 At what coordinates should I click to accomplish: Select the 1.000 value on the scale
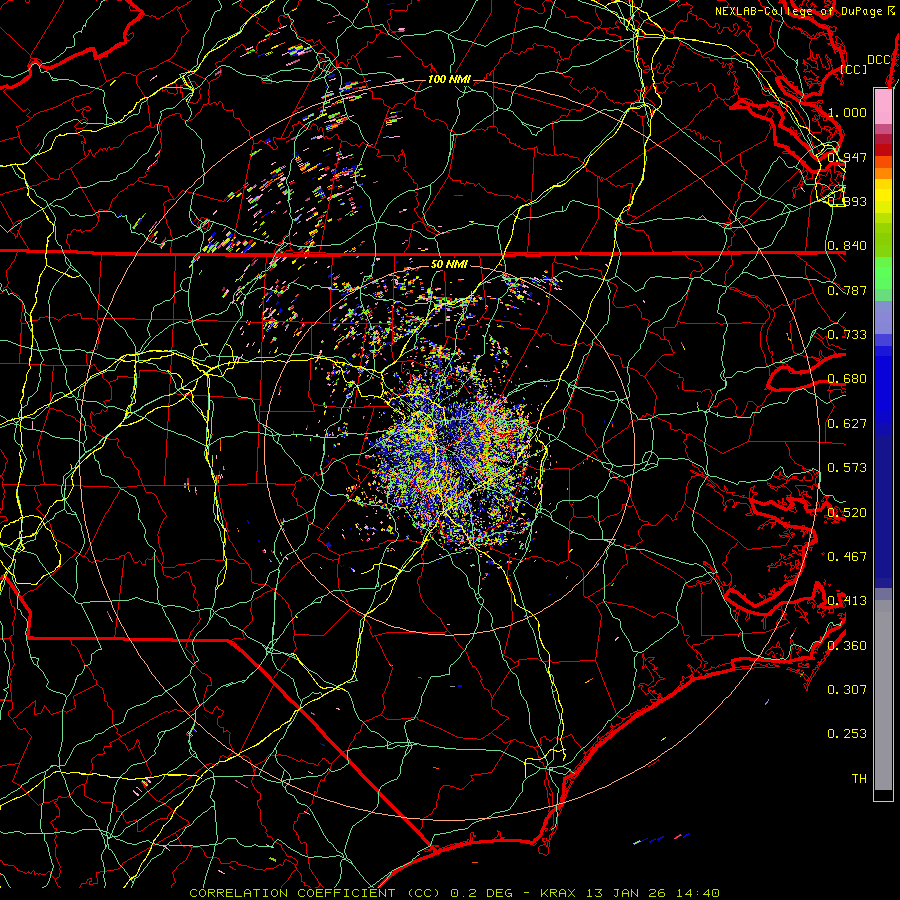[x=847, y=112]
